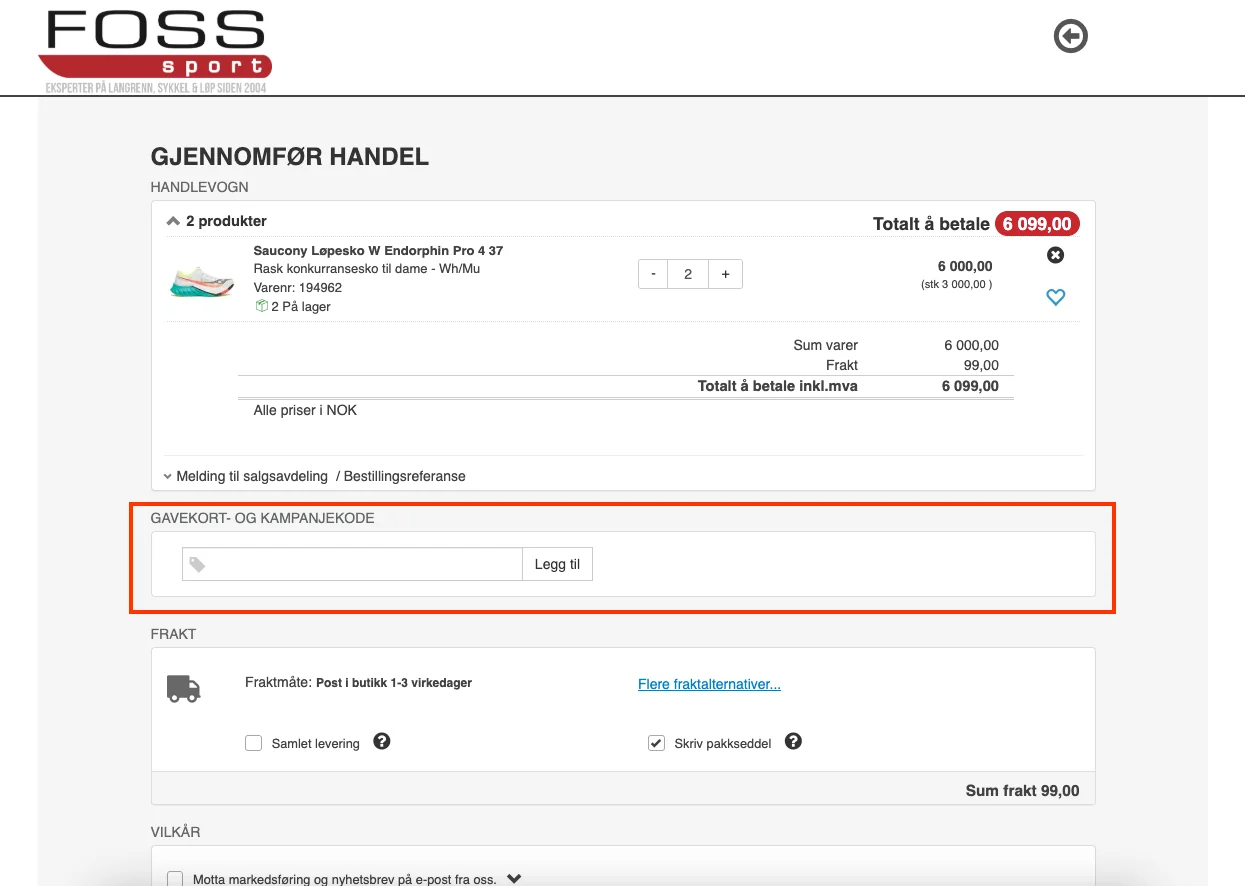Viewport: 1245px width, 886px height.
Task: Click the Varenr: 194962 text
Action: [x=298, y=288]
